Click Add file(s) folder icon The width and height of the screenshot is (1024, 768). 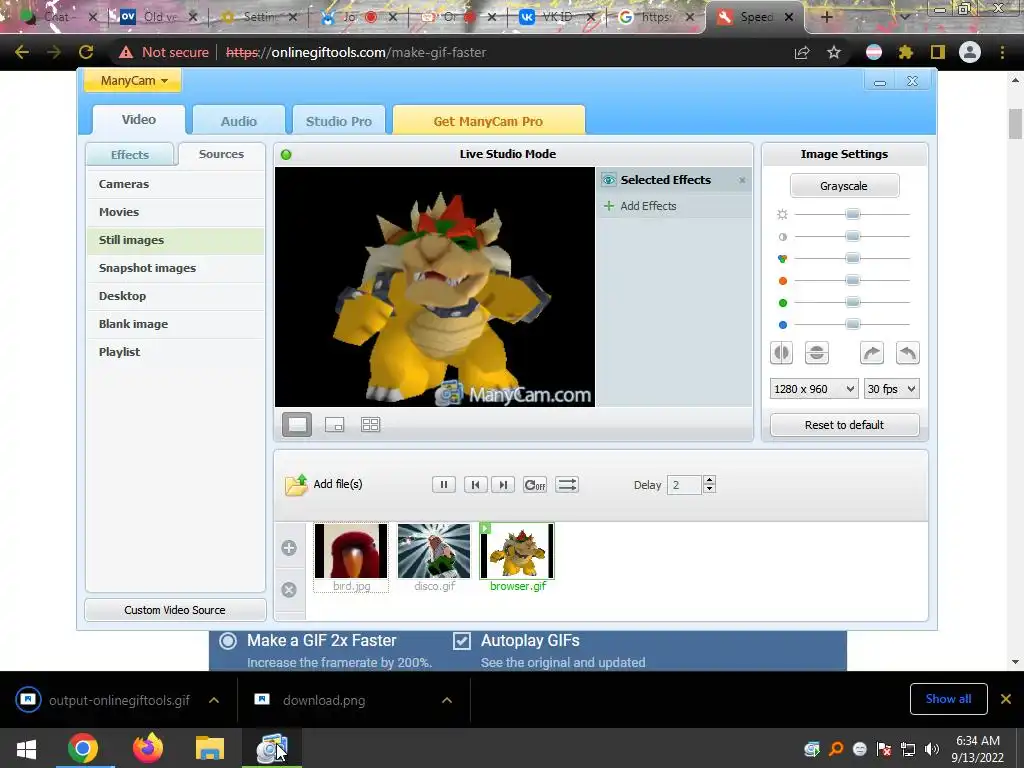tap(296, 485)
